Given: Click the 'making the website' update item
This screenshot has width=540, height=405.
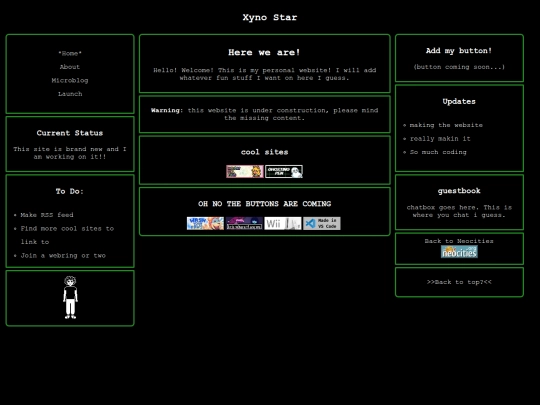Looking at the screenshot, I should (x=446, y=125).
